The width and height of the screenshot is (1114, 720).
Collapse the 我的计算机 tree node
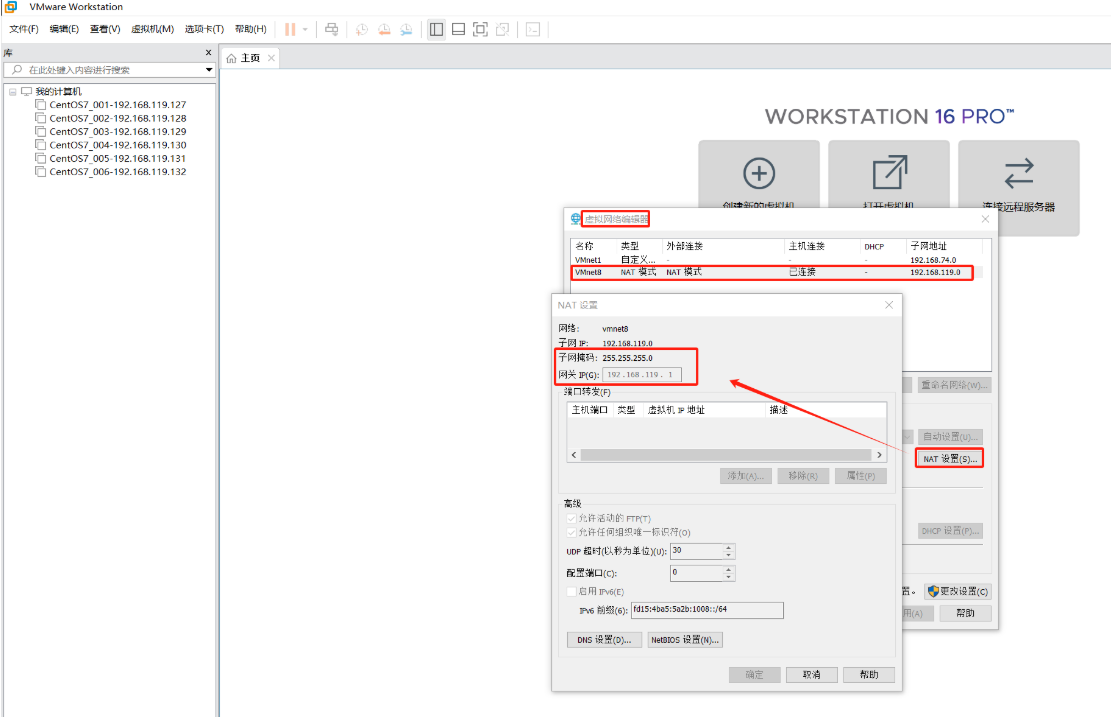13,92
